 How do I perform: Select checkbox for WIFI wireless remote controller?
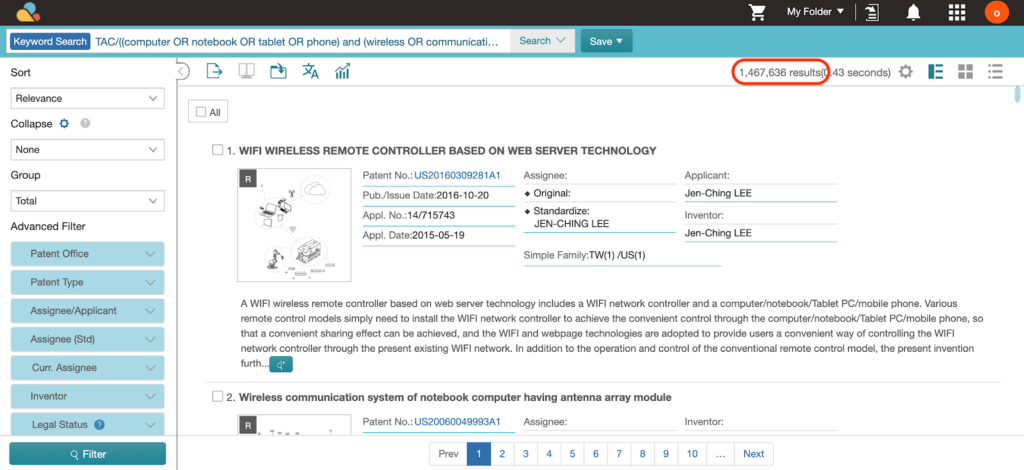pyautogui.click(x=218, y=150)
